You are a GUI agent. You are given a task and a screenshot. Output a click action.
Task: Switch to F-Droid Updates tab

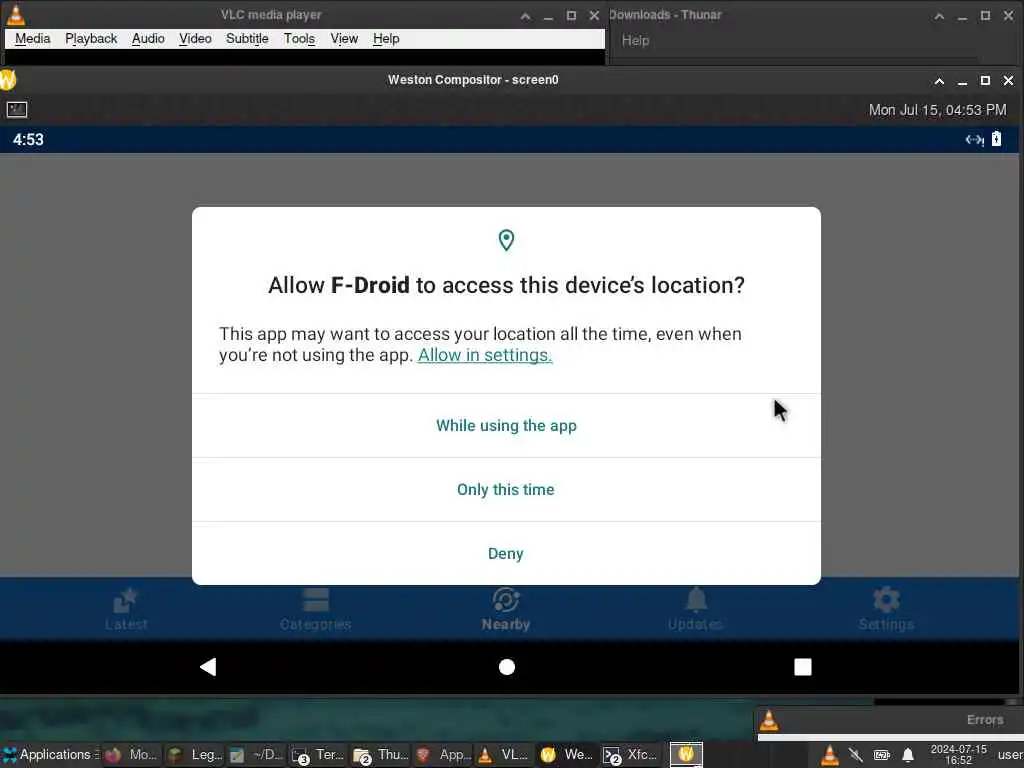pos(696,609)
